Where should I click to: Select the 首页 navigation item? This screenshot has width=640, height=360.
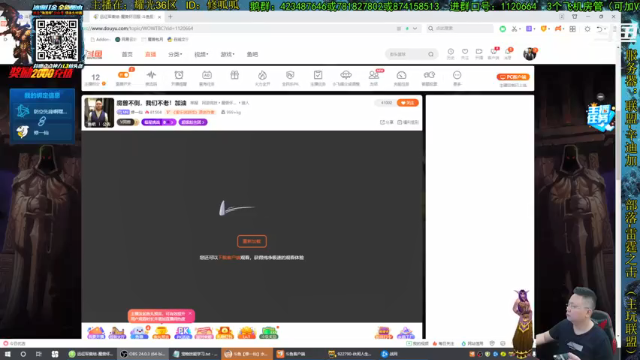(127, 54)
